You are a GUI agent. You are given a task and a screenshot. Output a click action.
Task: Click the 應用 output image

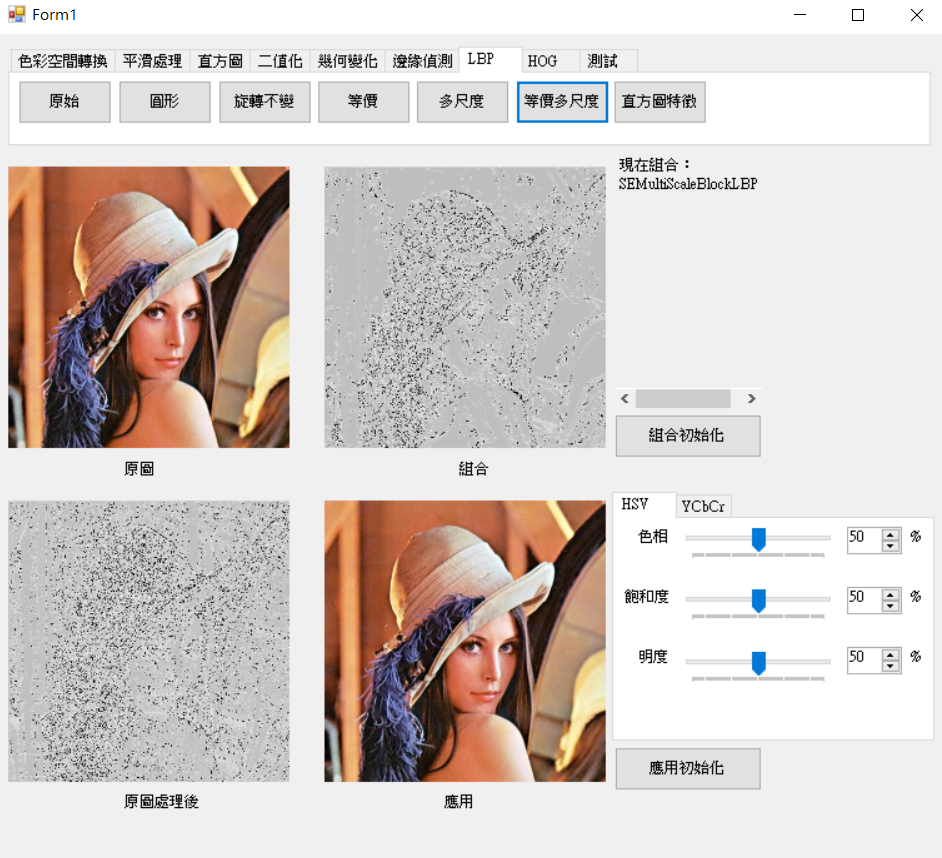coord(465,641)
